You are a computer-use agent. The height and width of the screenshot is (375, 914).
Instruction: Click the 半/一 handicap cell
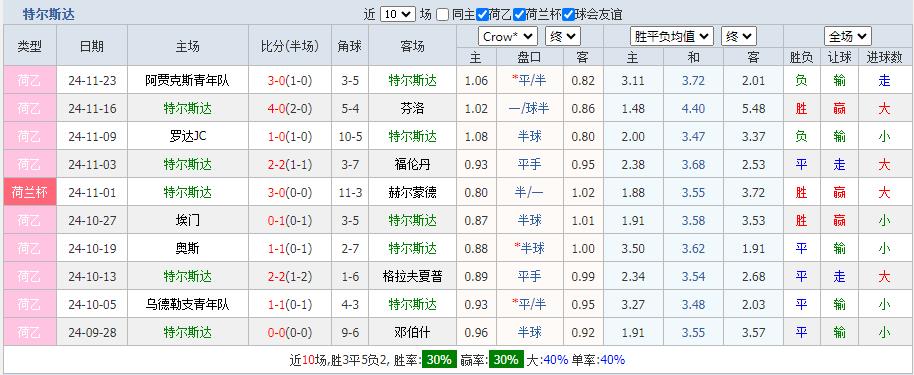tap(529, 192)
